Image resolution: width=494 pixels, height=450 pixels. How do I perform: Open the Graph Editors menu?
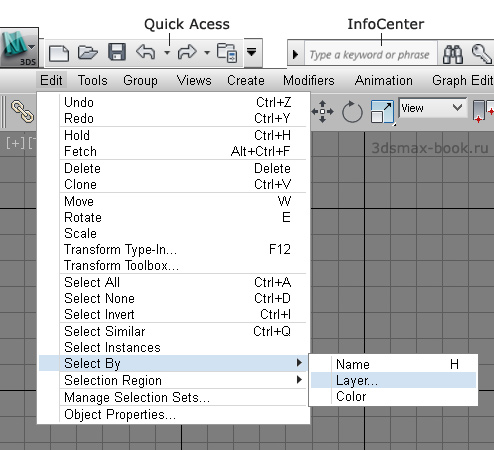click(463, 80)
